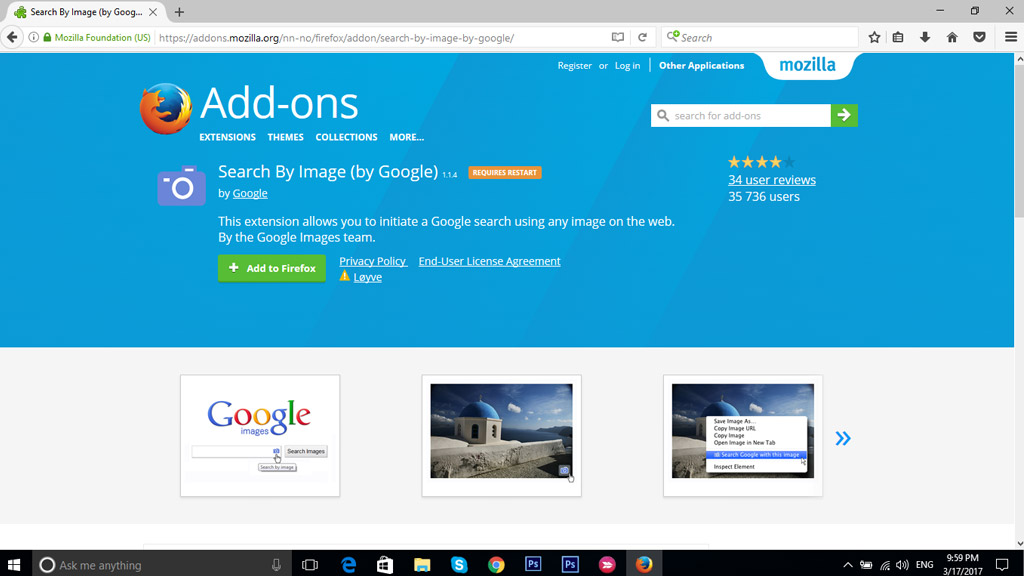Open the EXTENSIONS menu item
Image resolution: width=1024 pixels, height=576 pixels.
(227, 137)
